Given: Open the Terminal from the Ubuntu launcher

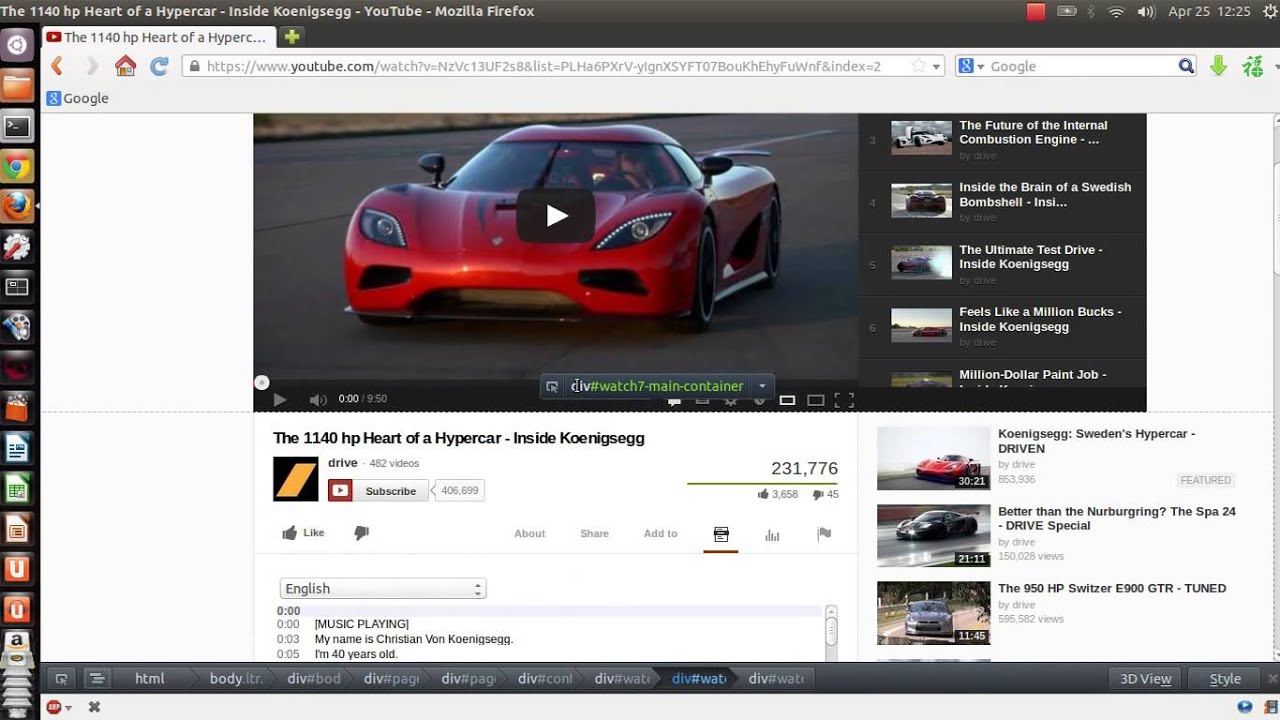Looking at the screenshot, I should click(18, 126).
